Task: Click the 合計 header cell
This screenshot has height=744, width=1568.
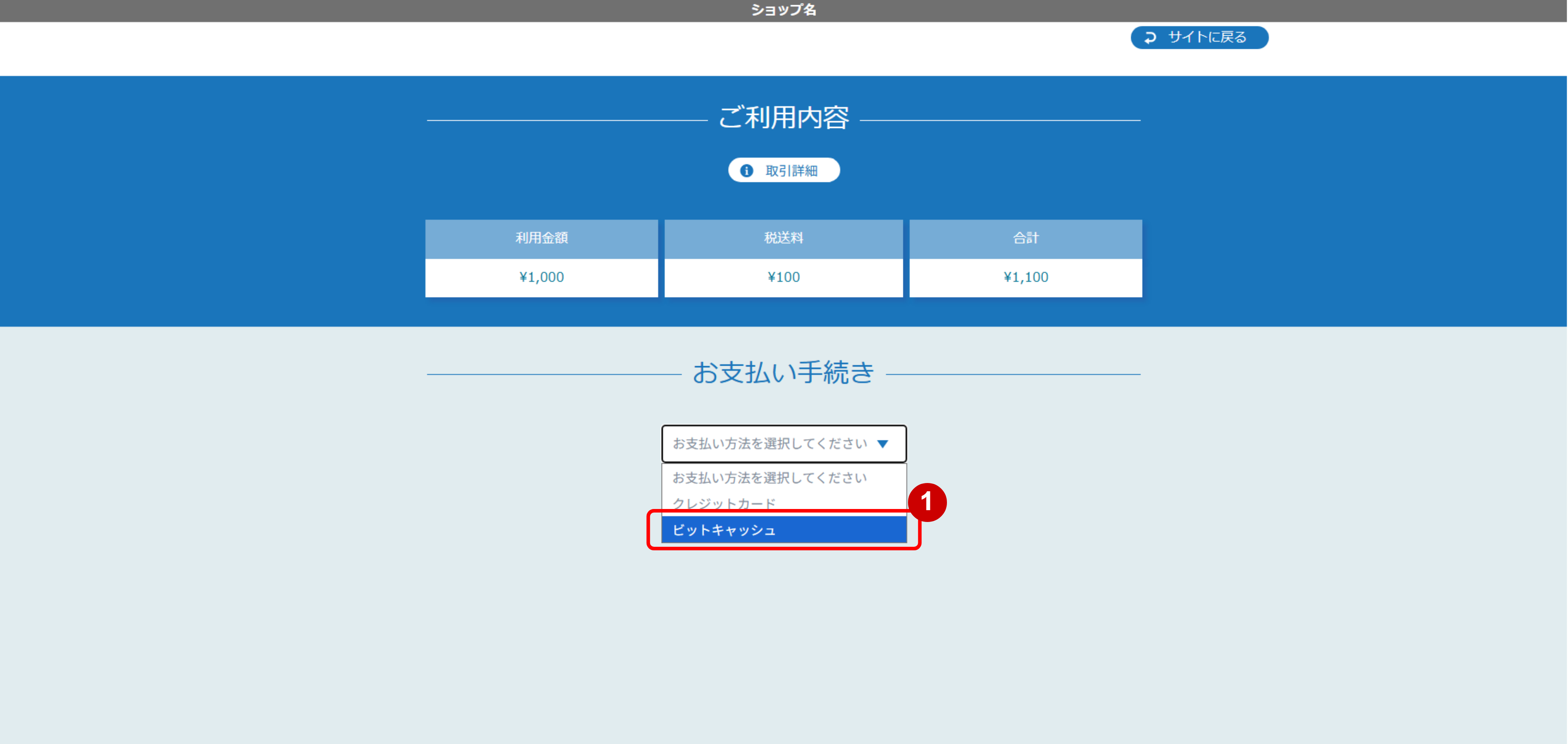Action: tap(1026, 239)
